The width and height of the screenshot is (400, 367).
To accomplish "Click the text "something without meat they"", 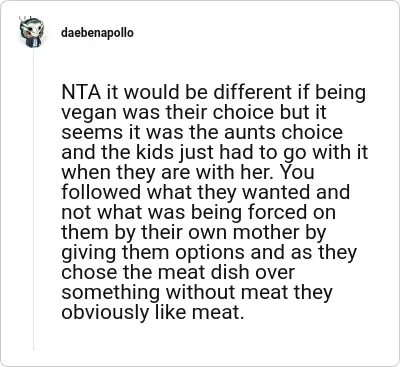I will tap(197, 292).
